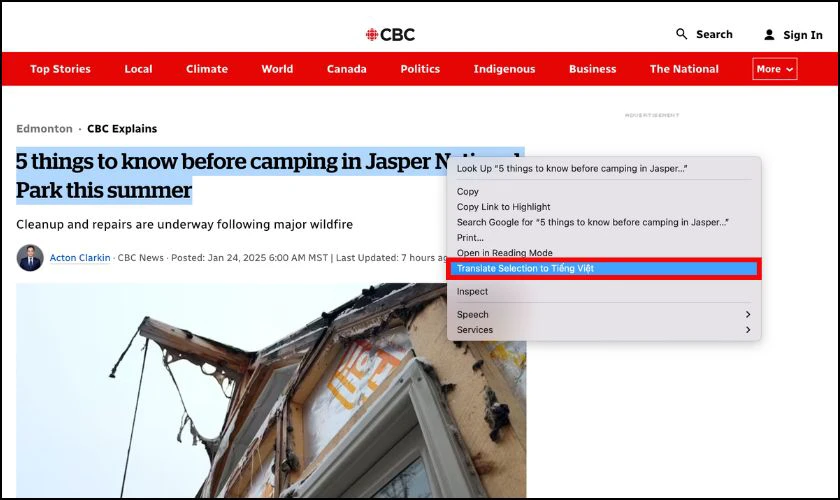Expand the Services submenu
The image size is (840, 500).
point(604,330)
